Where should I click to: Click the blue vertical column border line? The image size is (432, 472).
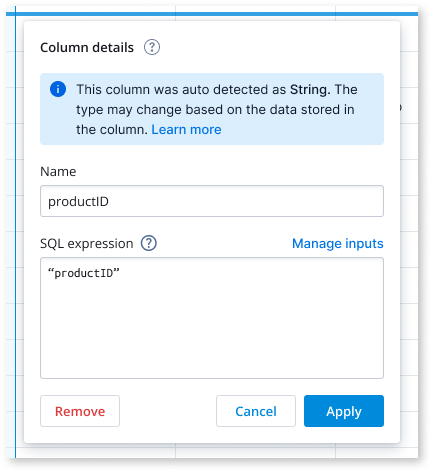pyautogui.click(x=15, y=233)
